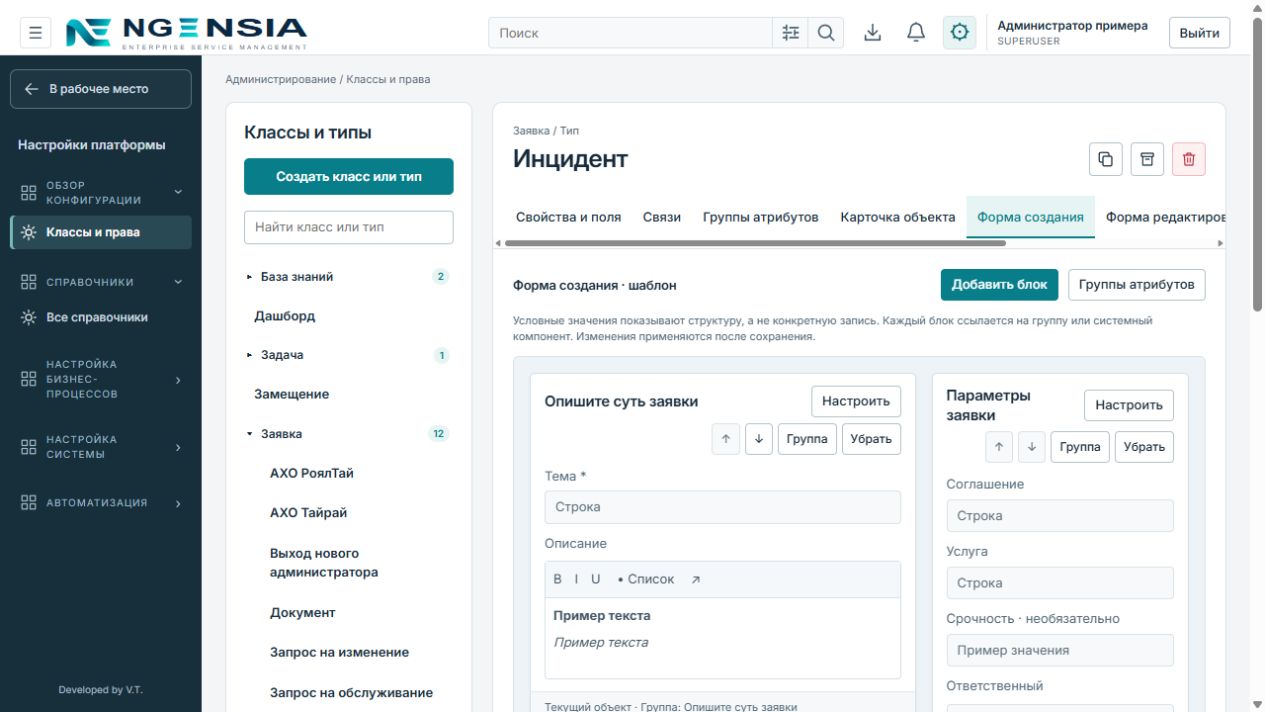This screenshot has width=1265, height=712.
Task: Click the NGENSIA logo
Action: pos(187,33)
